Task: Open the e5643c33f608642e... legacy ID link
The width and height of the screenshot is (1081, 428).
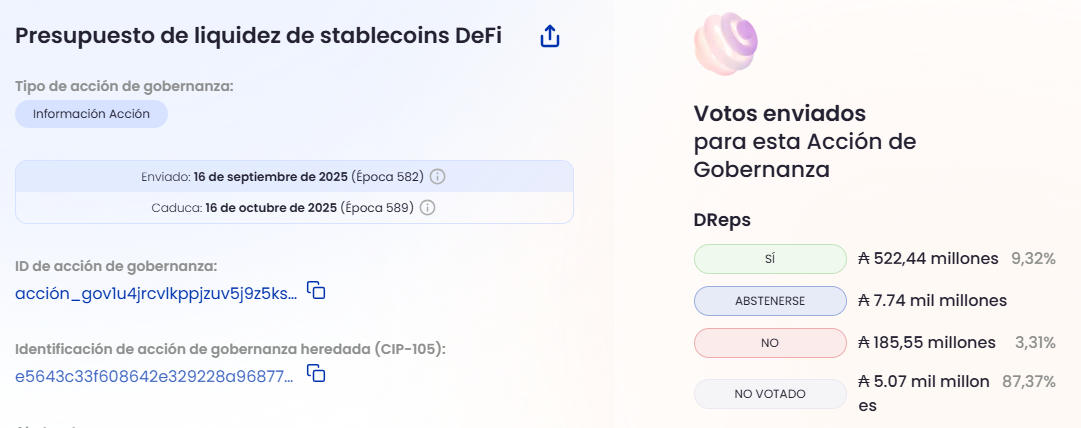Action: coord(156,376)
